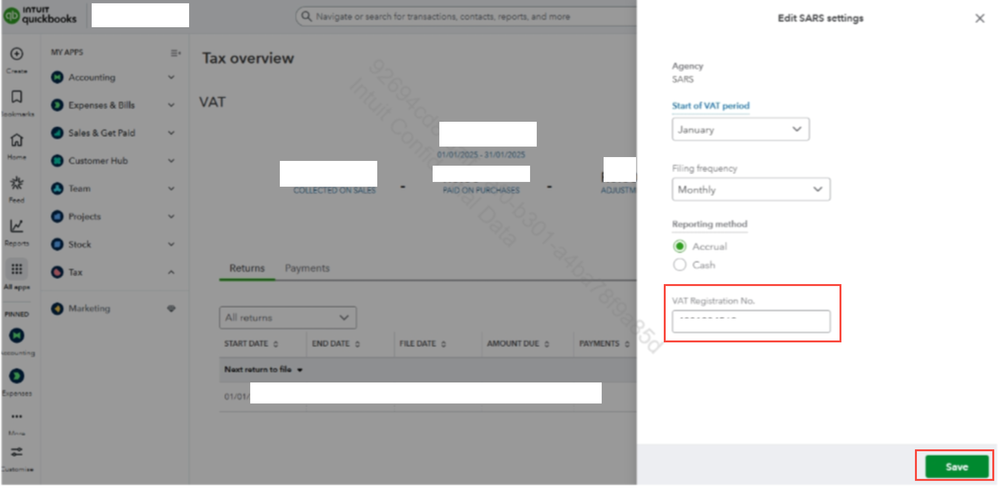This screenshot has width=999, height=488.
Task: Open Reports in the left rail
Action: pyautogui.click(x=17, y=226)
